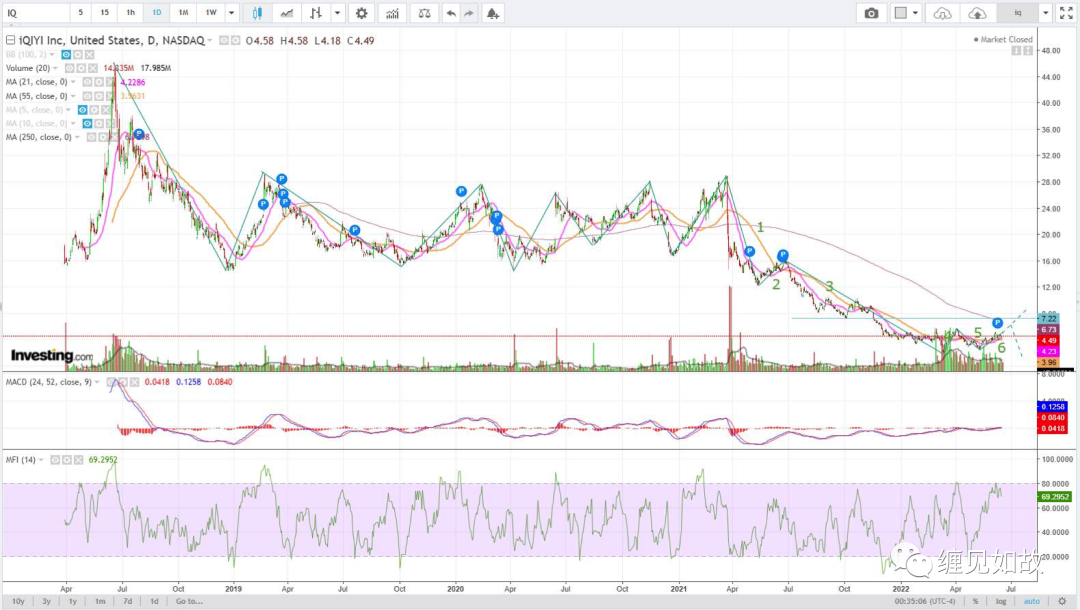Select the 1D interval
The image size is (1080, 610).
point(156,13)
